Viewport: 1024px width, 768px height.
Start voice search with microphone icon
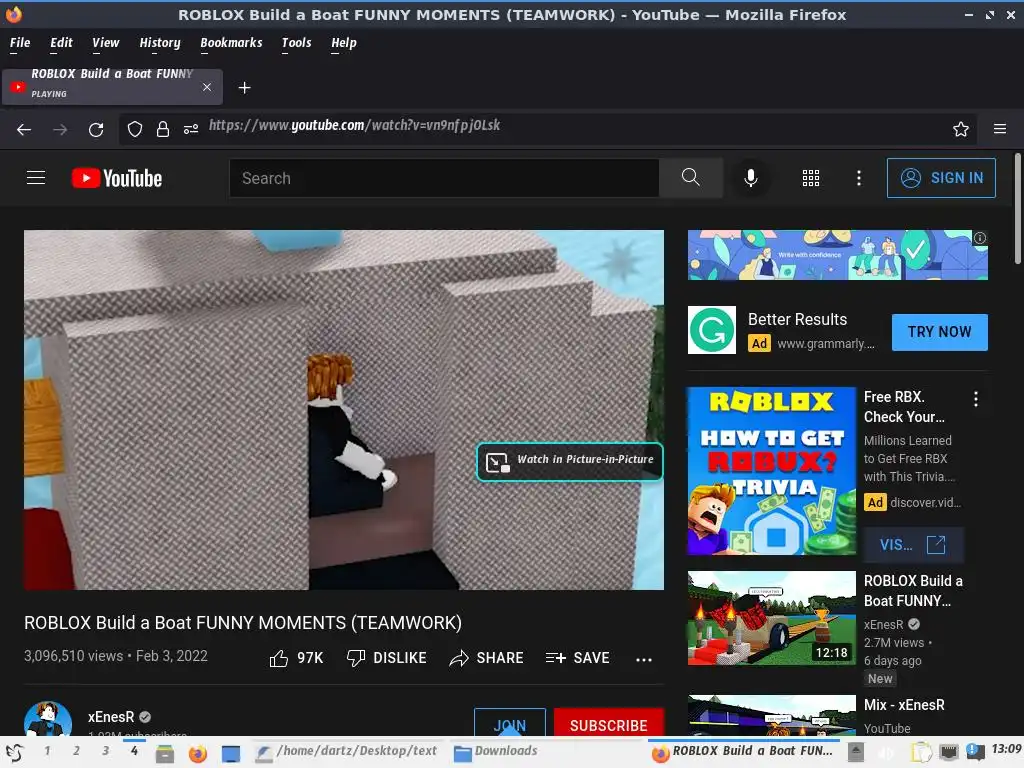coord(751,178)
